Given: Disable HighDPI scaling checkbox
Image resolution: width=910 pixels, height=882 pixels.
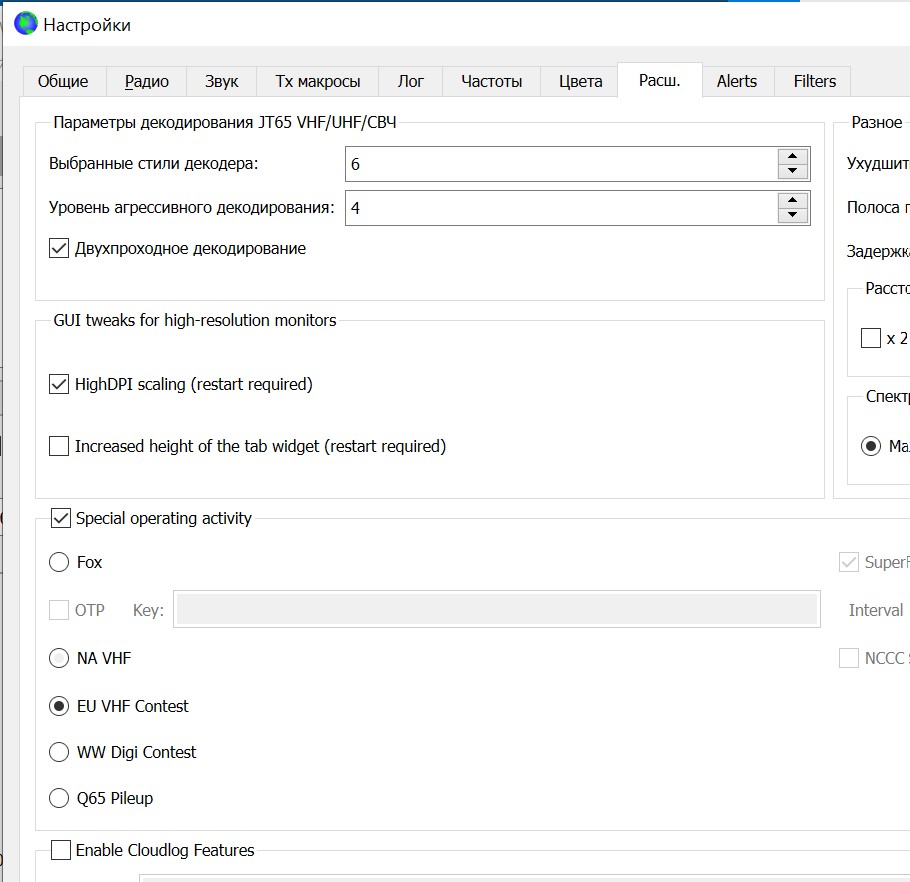Looking at the screenshot, I should (59, 384).
